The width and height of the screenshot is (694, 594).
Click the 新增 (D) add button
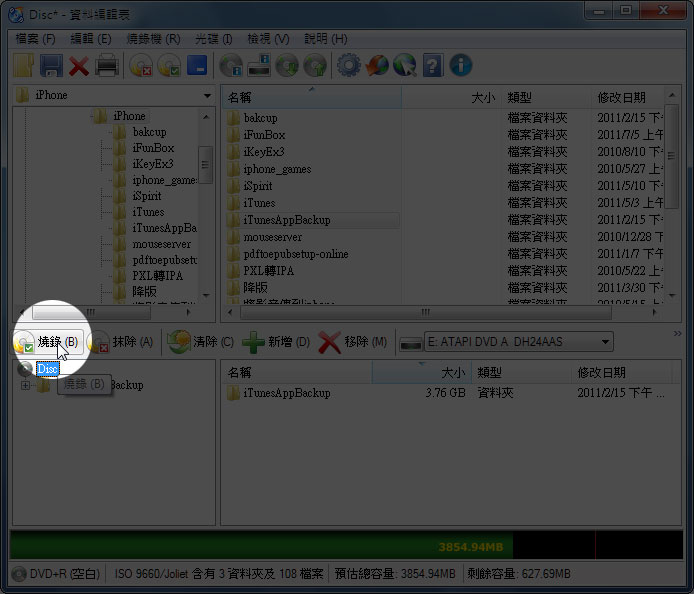(277, 342)
